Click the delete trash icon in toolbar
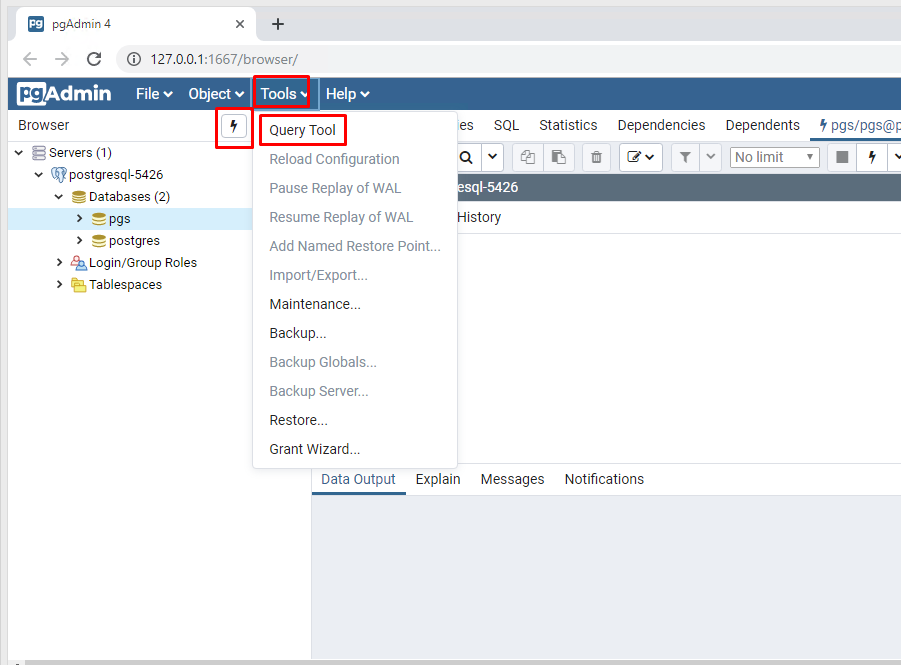 pos(596,157)
